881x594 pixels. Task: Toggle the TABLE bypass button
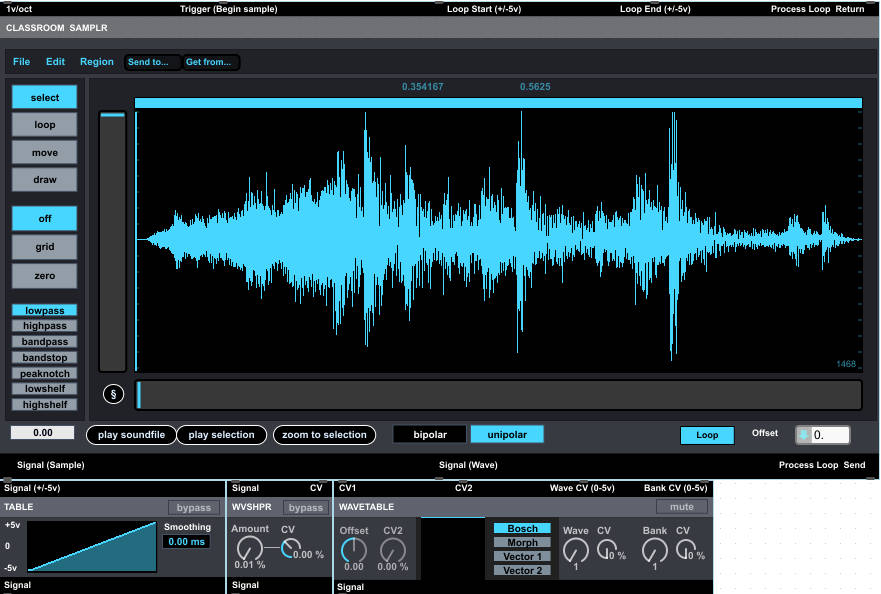click(194, 507)
